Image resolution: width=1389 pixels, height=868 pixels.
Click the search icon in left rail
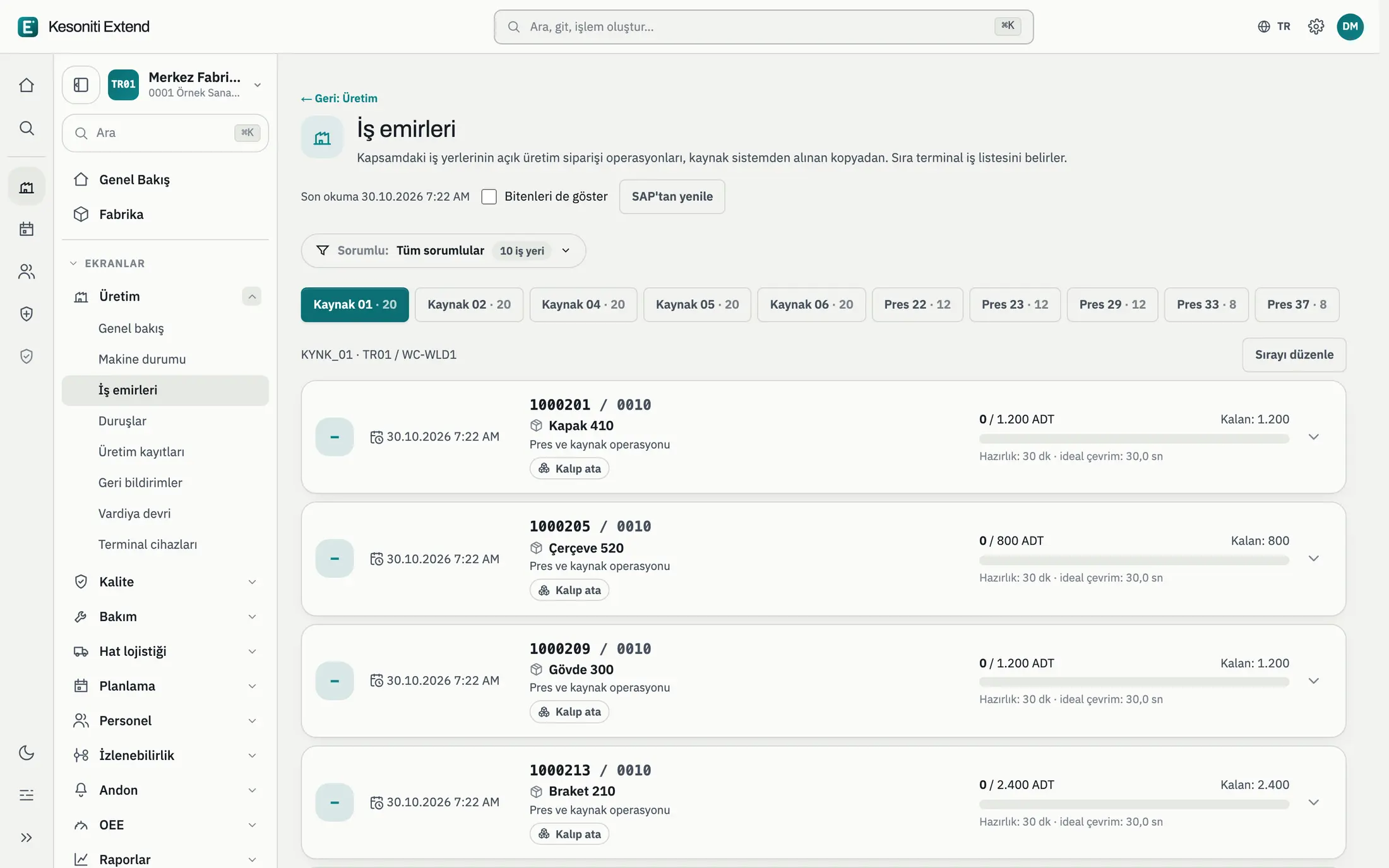pos(27,128)
